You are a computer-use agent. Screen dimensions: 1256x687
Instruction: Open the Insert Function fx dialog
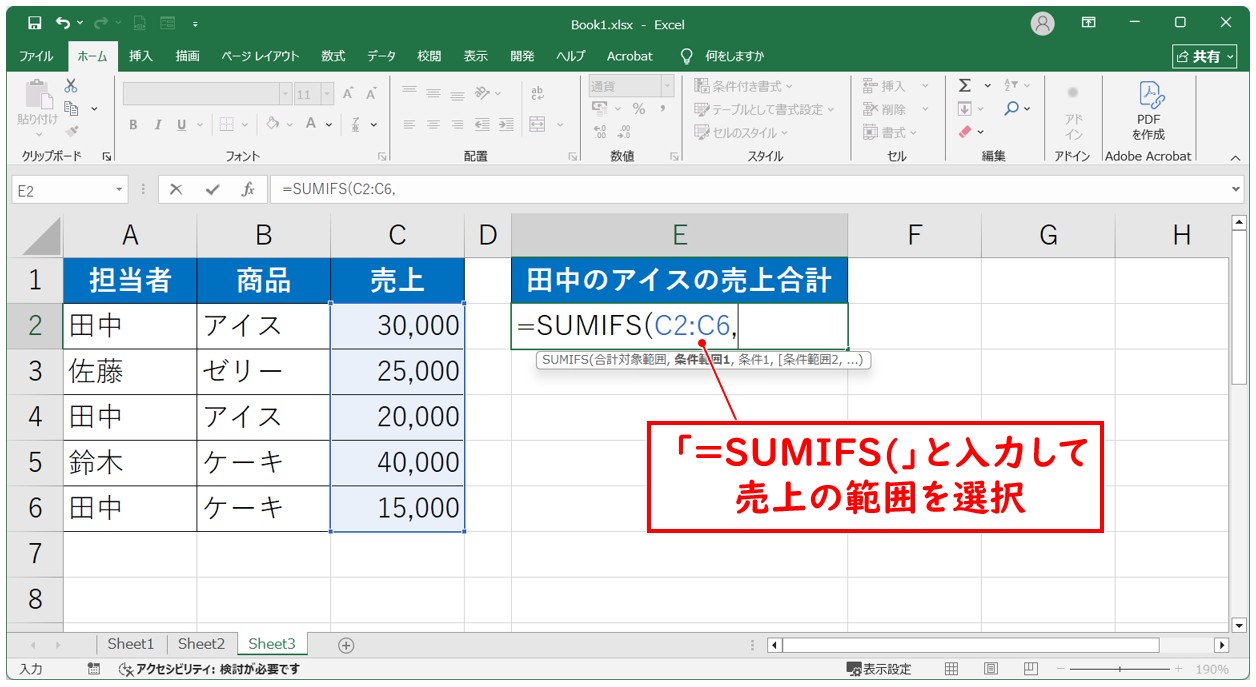(x=247, y=189)
